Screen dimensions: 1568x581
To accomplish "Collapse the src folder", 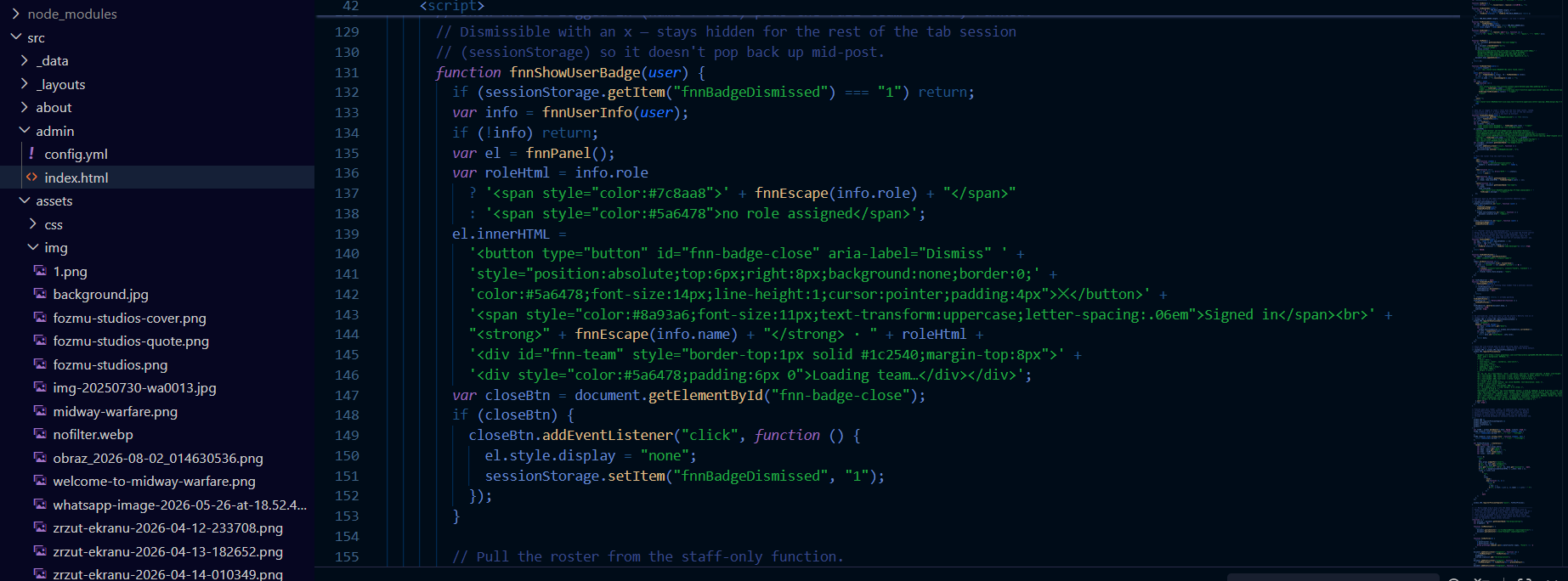I will (x=15, y=37).
